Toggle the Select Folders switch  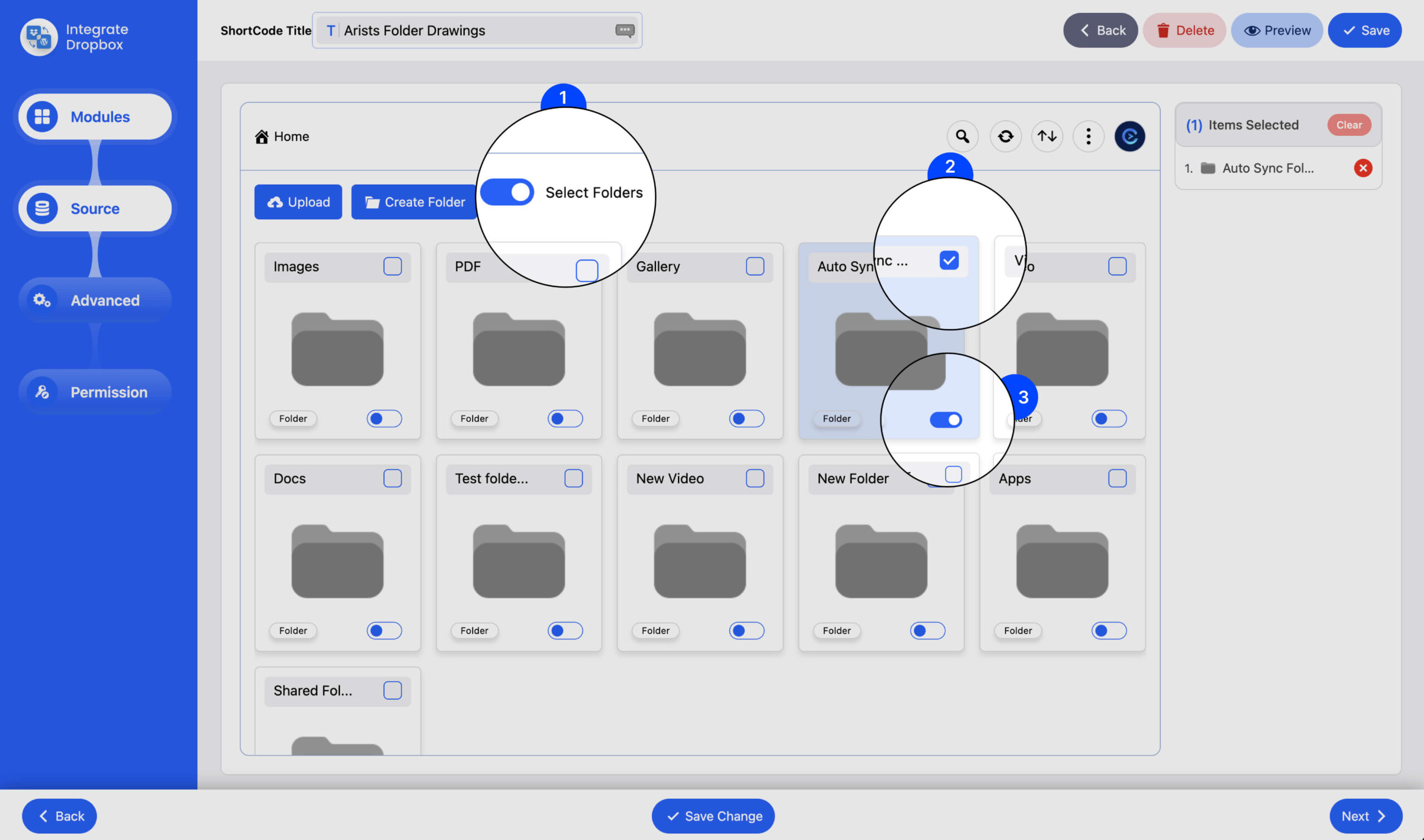click(x=507, y=192)
